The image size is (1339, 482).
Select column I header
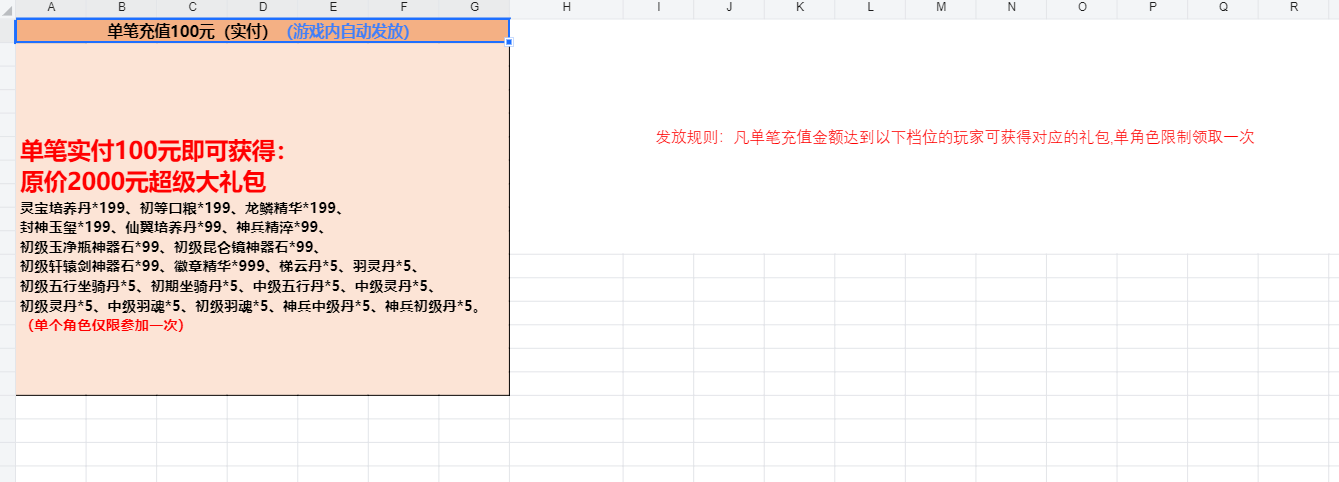tap(658, 7)
